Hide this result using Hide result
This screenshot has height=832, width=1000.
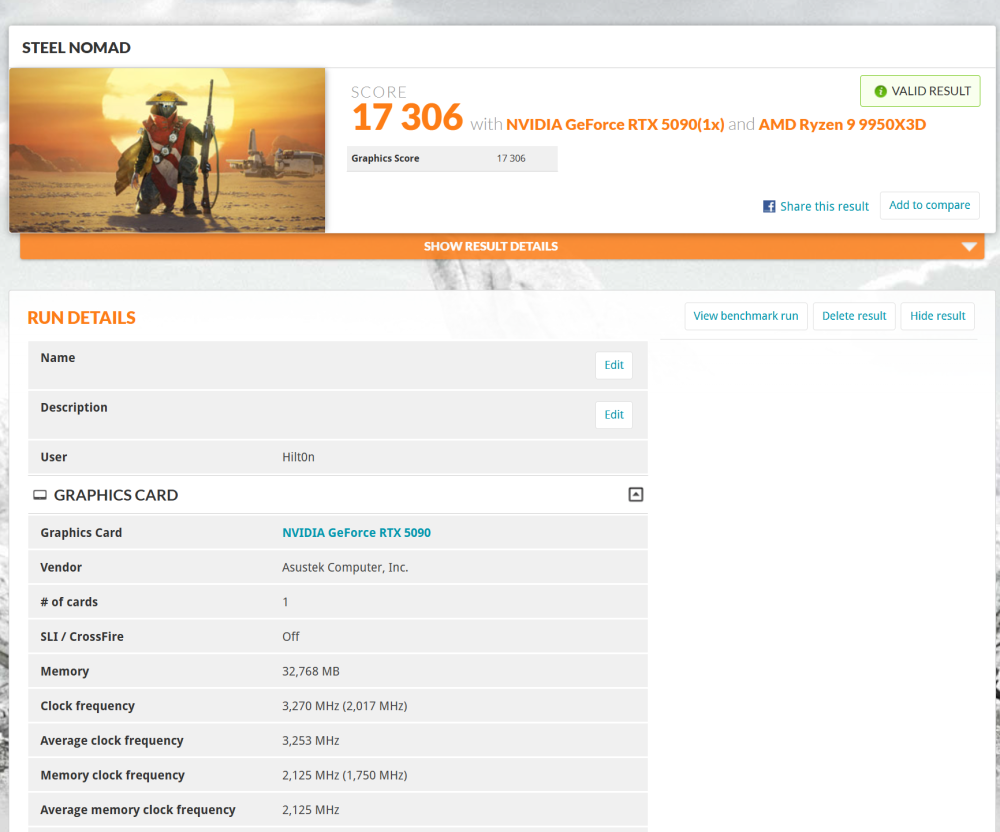click(937, 316)
